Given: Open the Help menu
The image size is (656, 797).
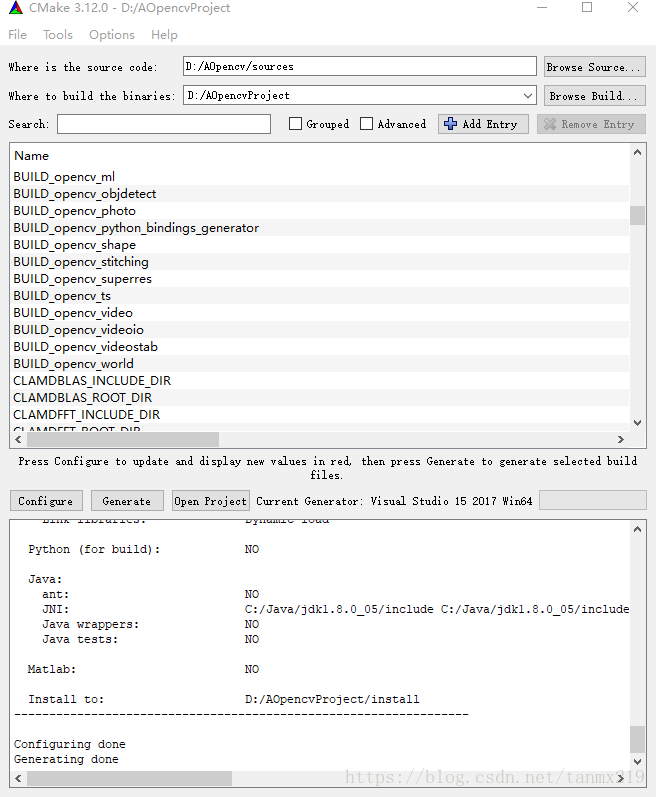Looking at the screenshot, I should [164, 35].
